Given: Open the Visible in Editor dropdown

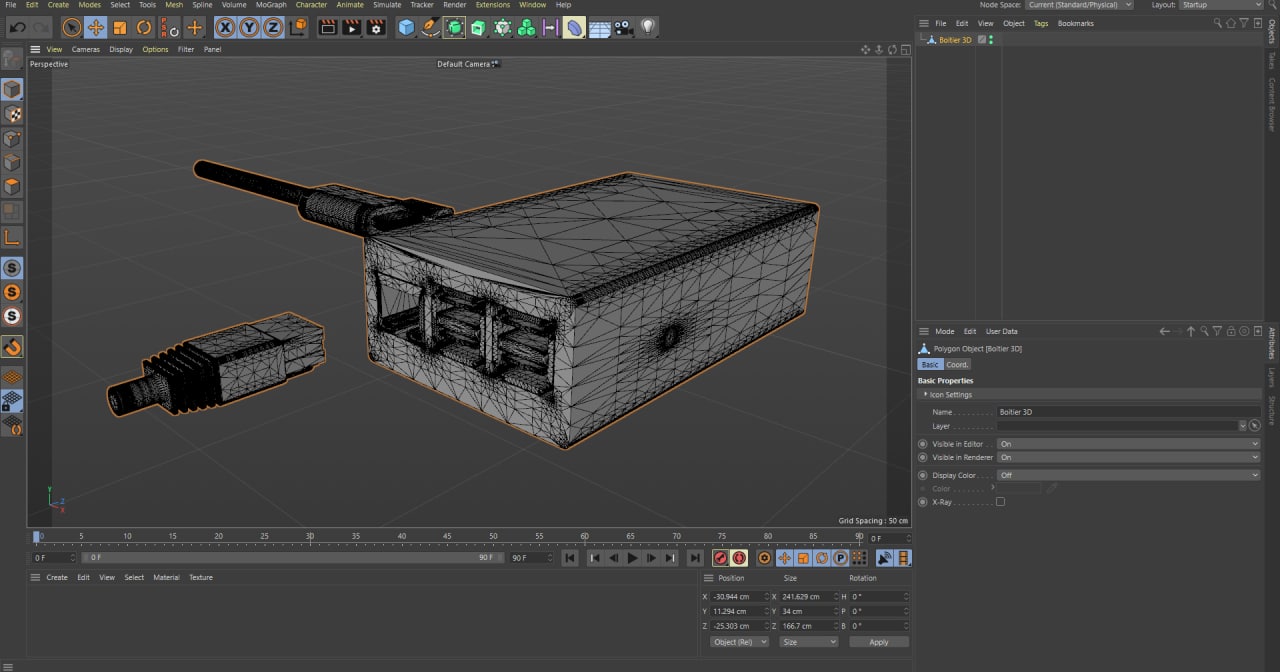Looking at the screenshot, I should pos(1128,444).
